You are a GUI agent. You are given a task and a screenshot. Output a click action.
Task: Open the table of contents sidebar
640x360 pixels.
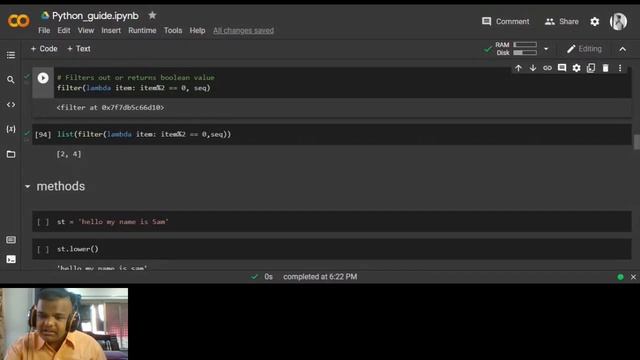(11, 55)
